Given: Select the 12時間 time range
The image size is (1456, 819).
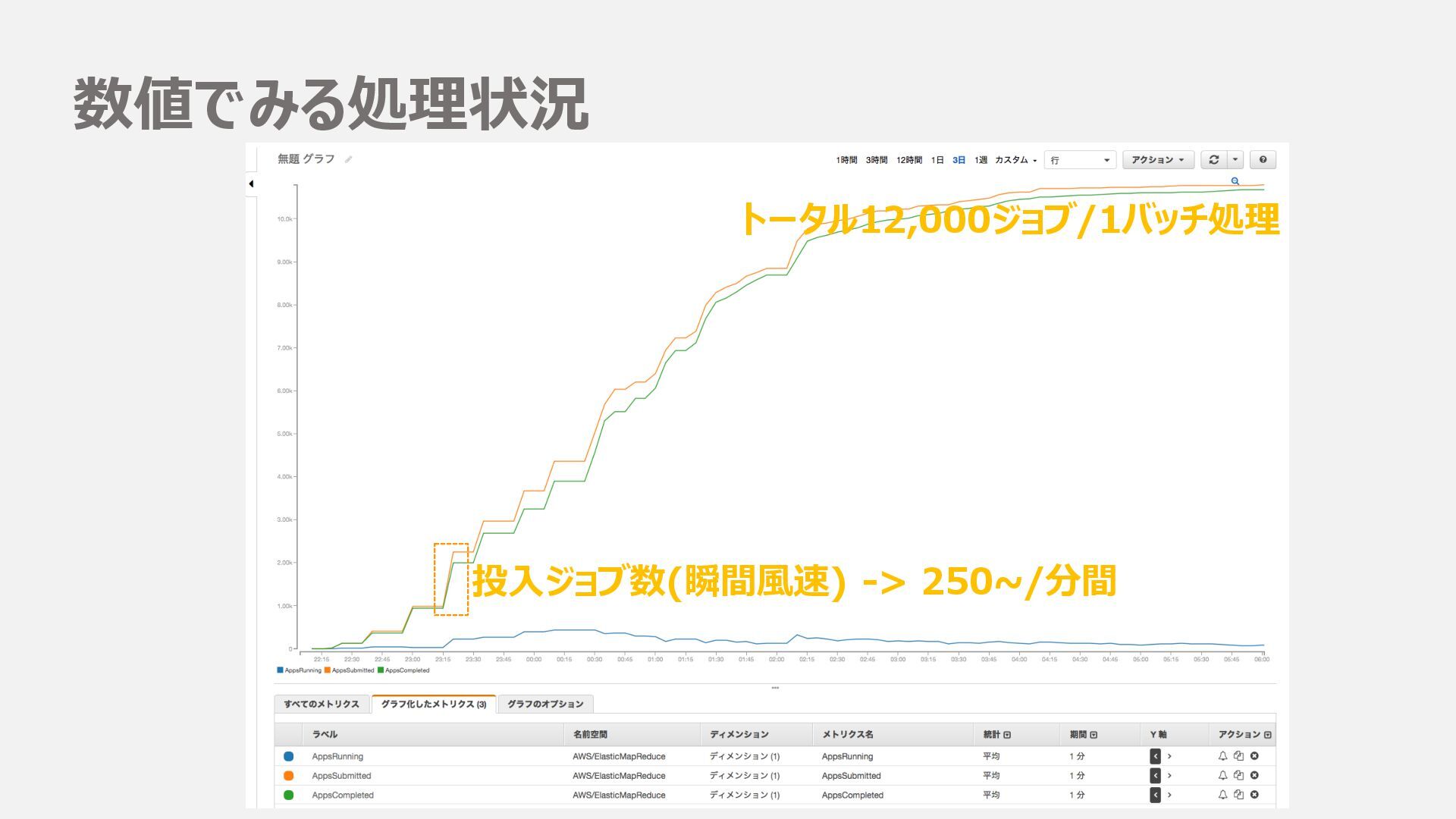Looking at the screenshot, I should click(908, 160).
